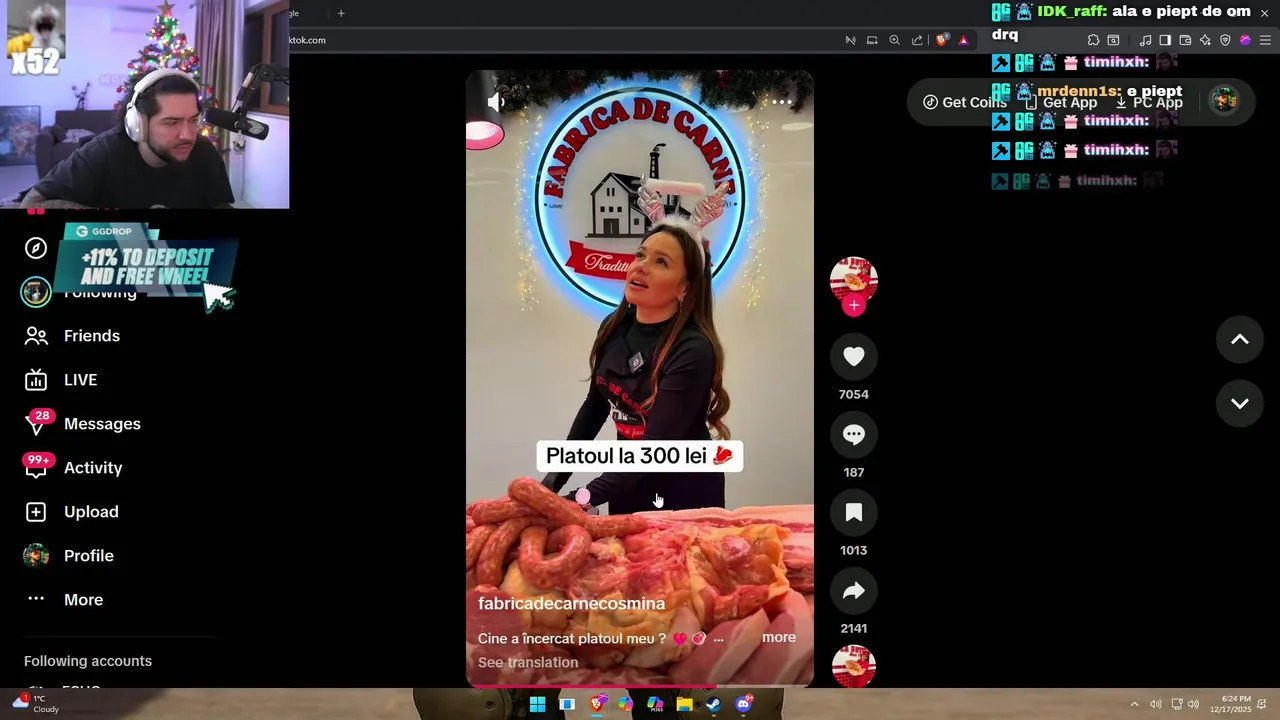
Task: Open the video three-dot options menu
Action: coord(782,102)
